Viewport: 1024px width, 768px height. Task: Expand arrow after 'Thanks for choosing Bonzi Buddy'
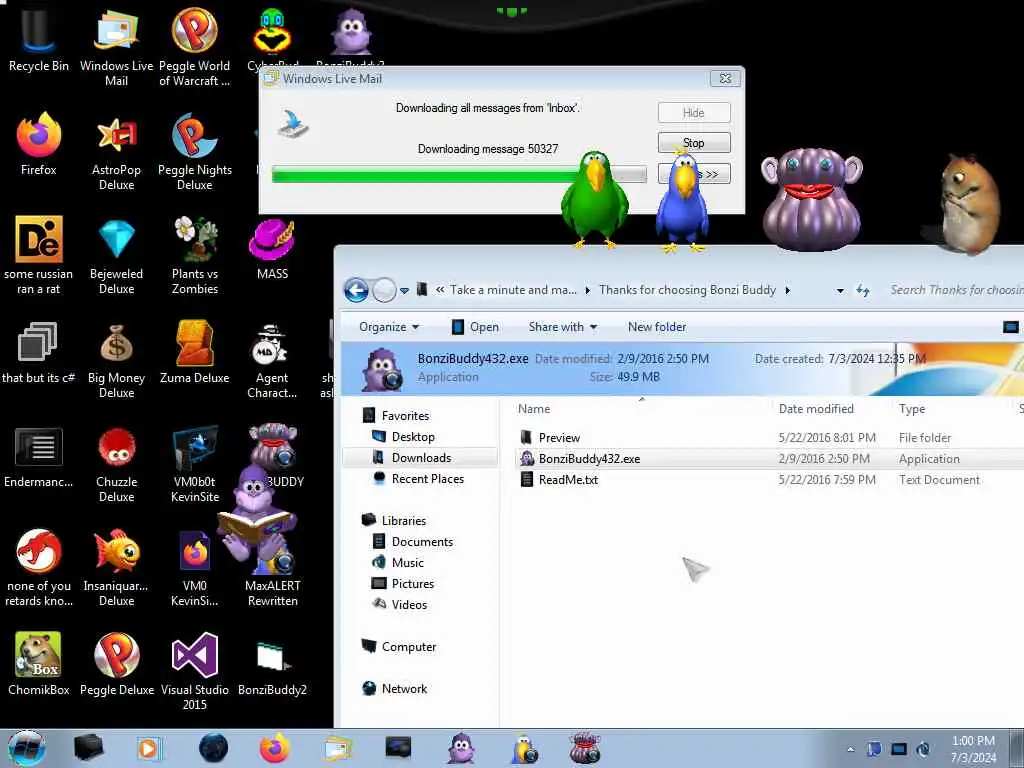pos(788,290)
